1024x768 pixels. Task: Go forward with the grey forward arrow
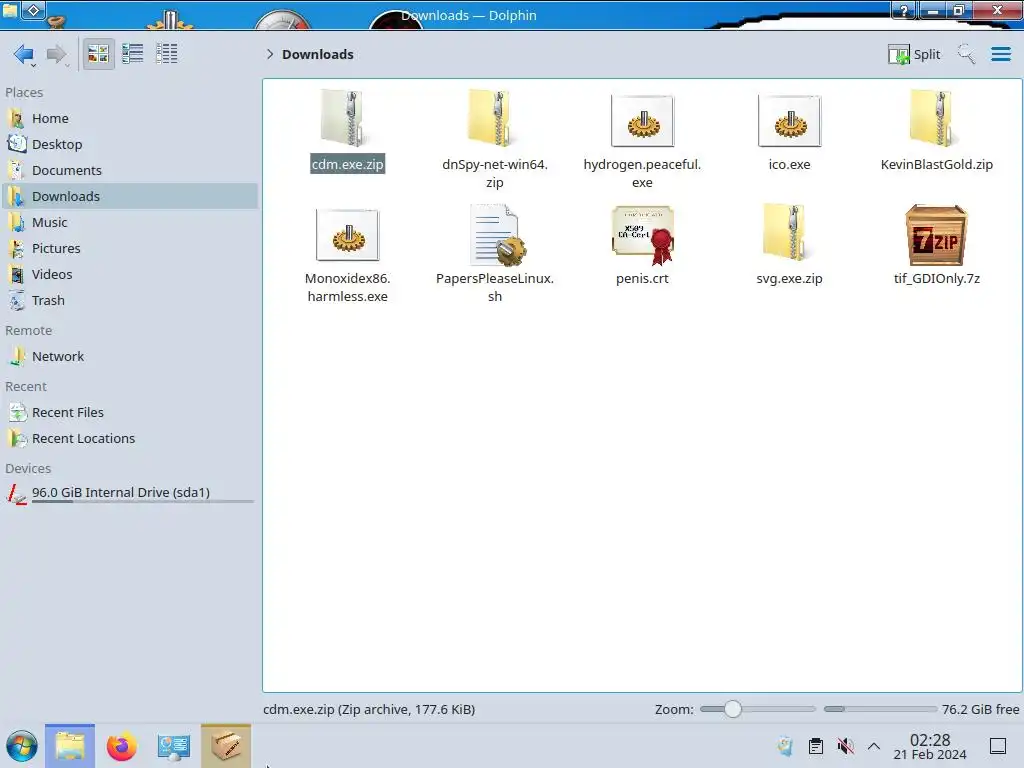coord(57,54)
